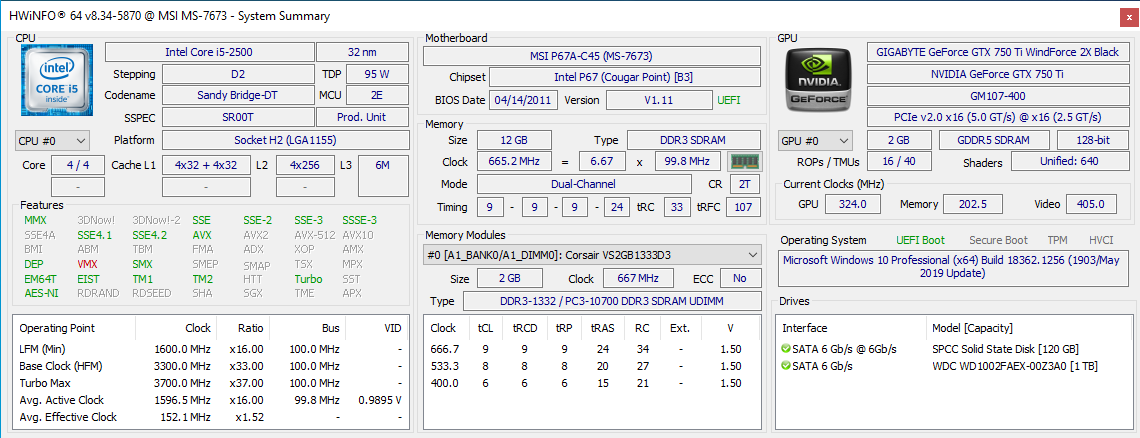Click the GM107-400 GPU codename field
The height and width of the screenshot is (438, 1140).
tap(997, 96)
